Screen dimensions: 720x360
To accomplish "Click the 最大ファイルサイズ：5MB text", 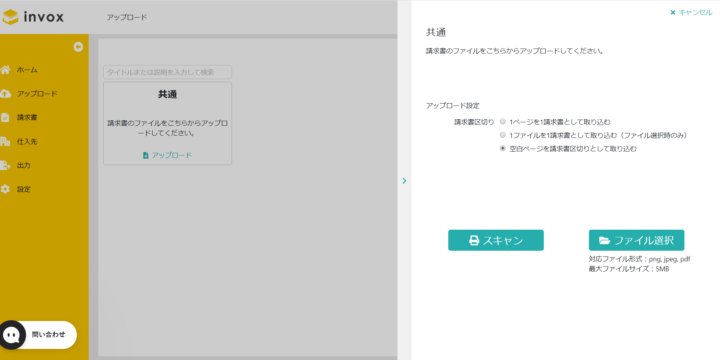I will pyautogui.click(x=629, y=269).
